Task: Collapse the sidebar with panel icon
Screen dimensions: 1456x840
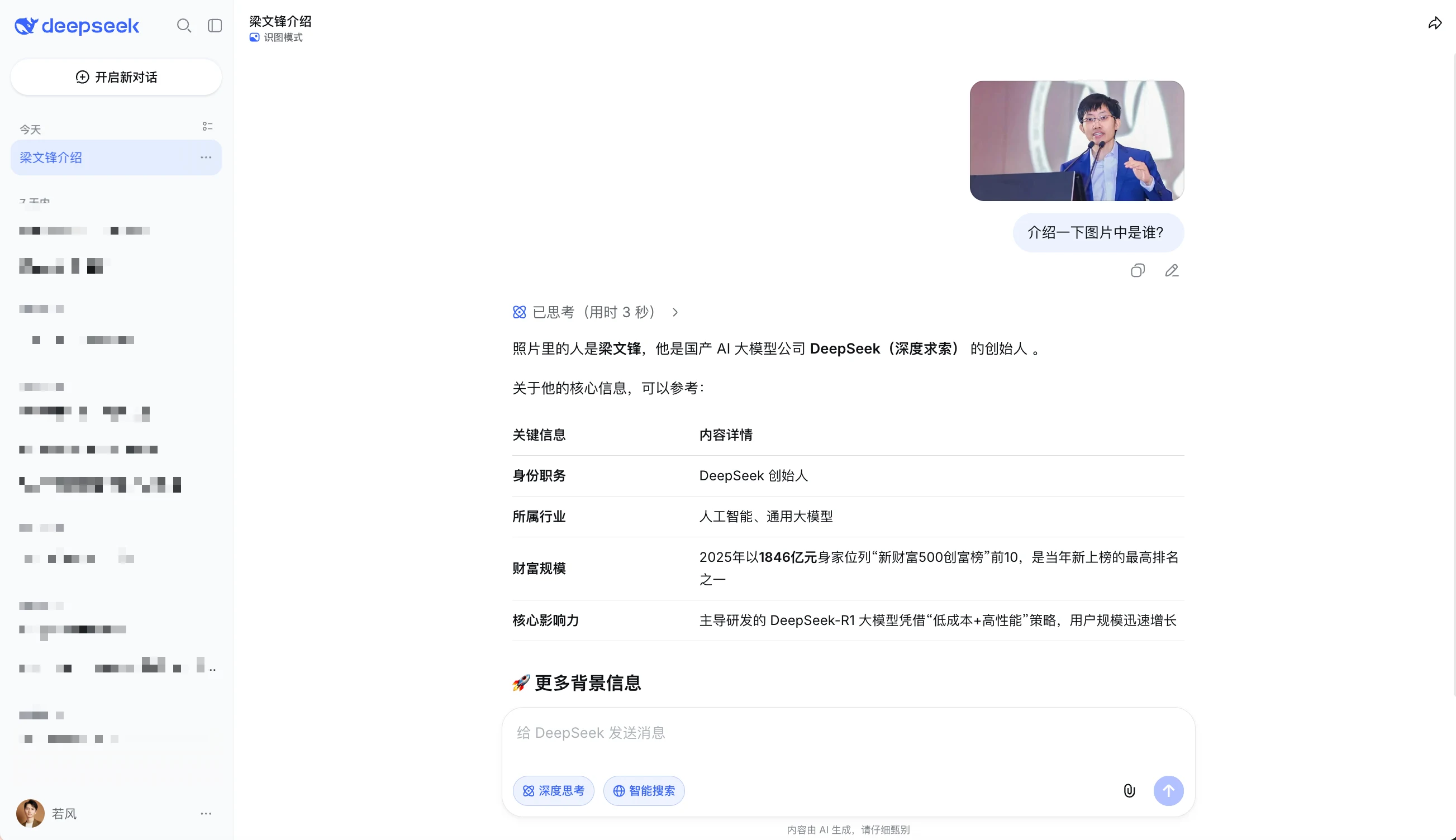Action: click(215, 25)
